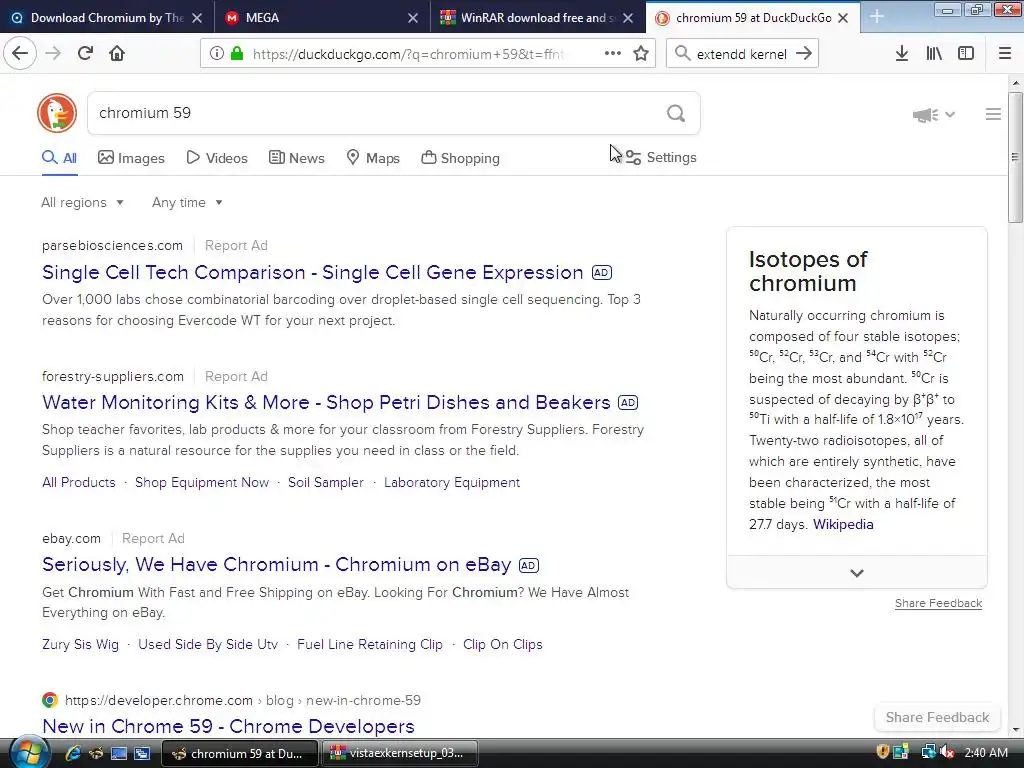Select the News search tab
Viewport: 1024px width, 768px height.
296,158
